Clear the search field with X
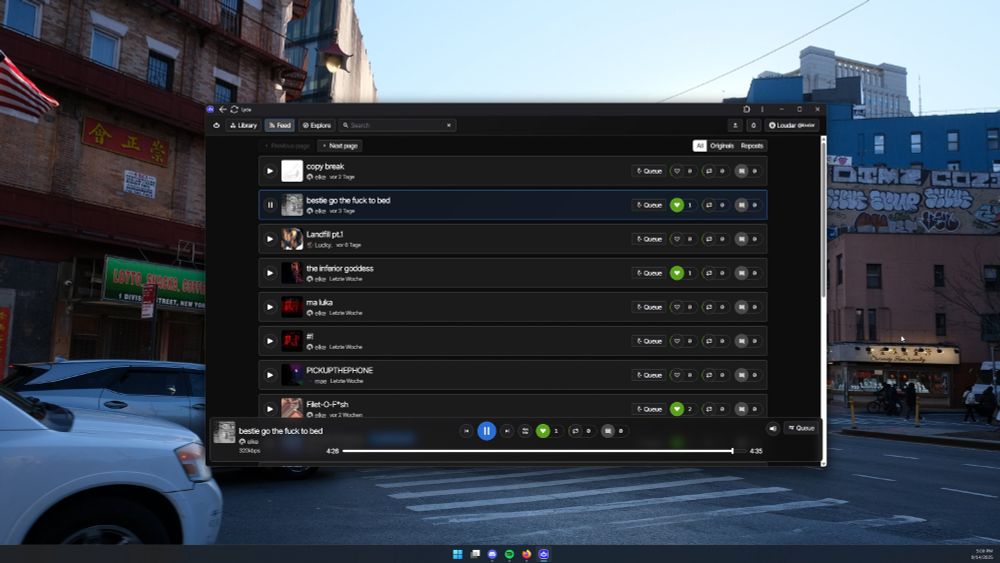1000x563 pixels. [449, 126]
